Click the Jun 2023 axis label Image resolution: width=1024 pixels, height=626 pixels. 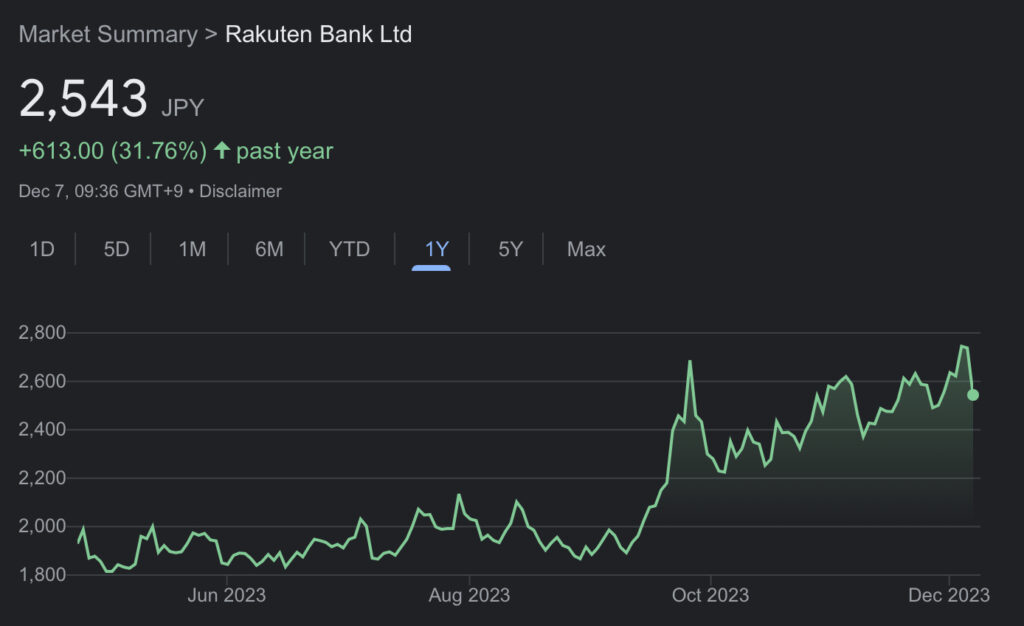coord(227,596)
